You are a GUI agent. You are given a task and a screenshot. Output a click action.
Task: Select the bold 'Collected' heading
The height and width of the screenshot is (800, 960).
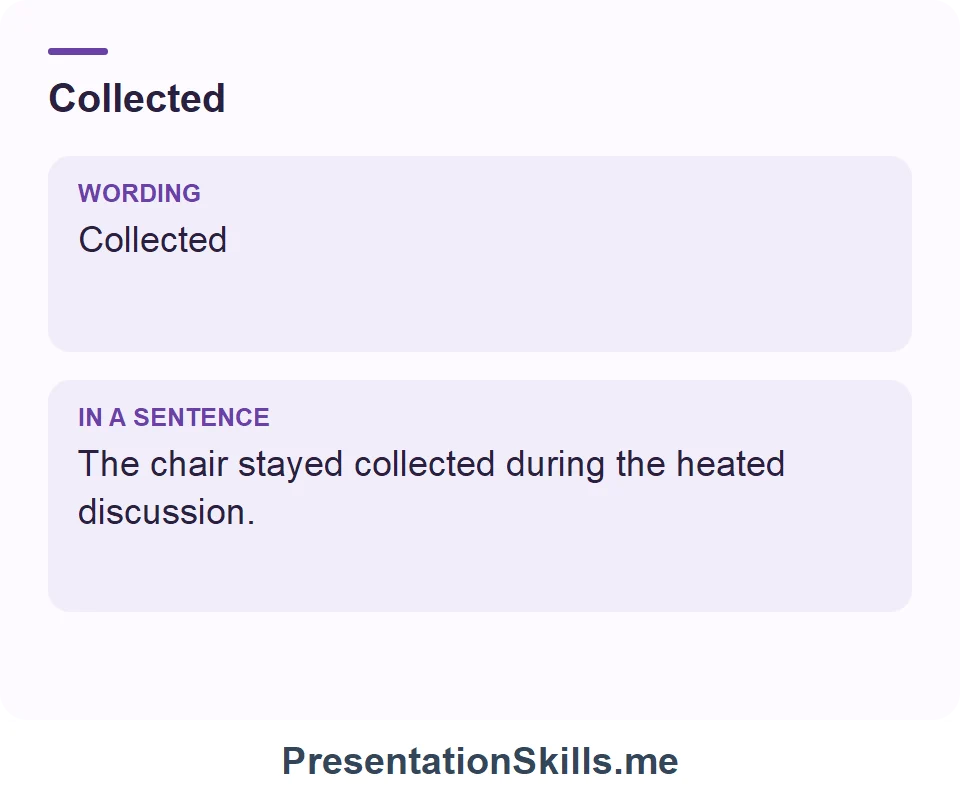point(137,98)
